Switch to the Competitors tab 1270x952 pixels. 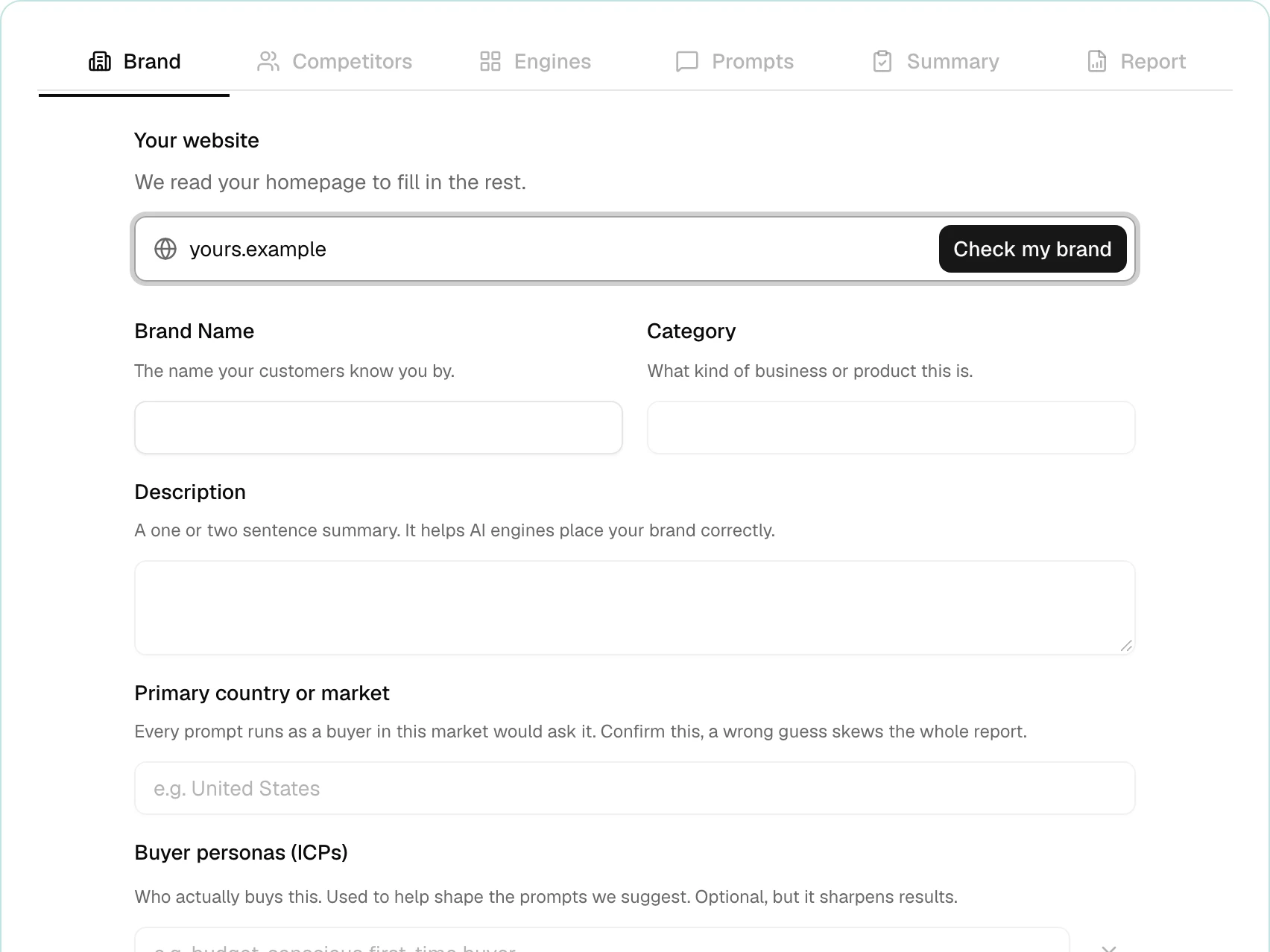point(334,61)
